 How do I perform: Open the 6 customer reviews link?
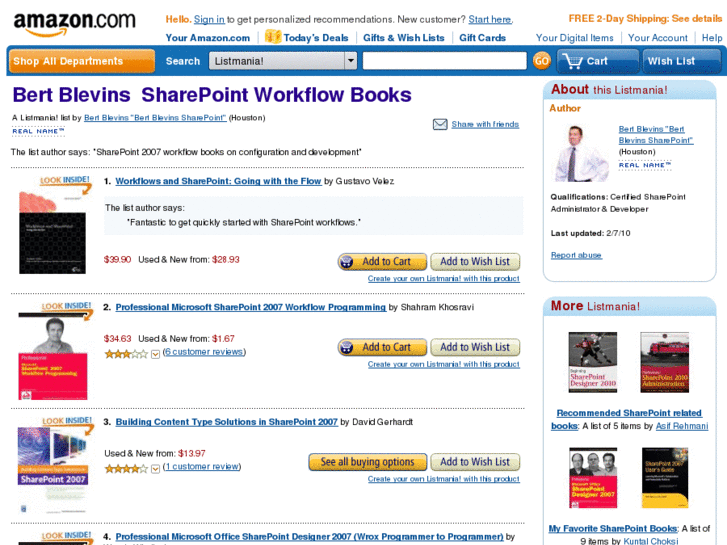click(204, 352)
